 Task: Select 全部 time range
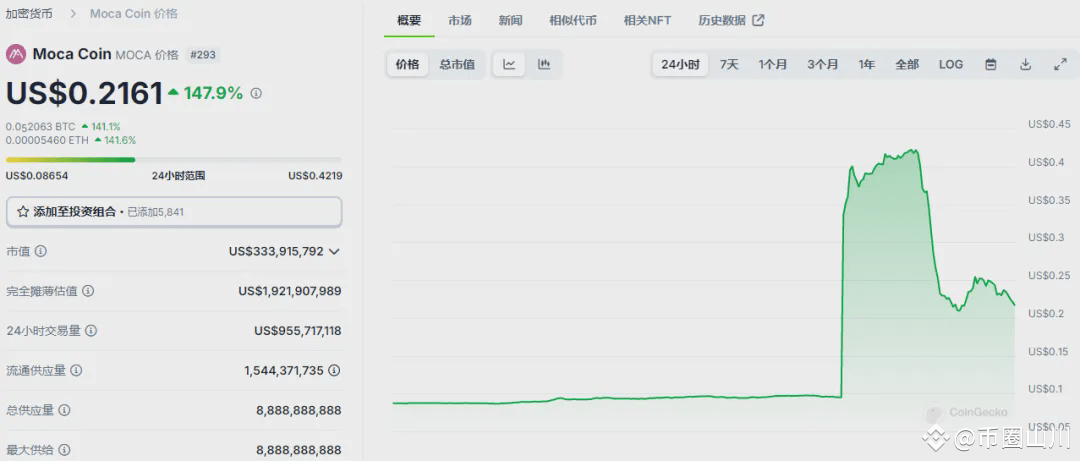pyautogui.click(x=907, y=65)
